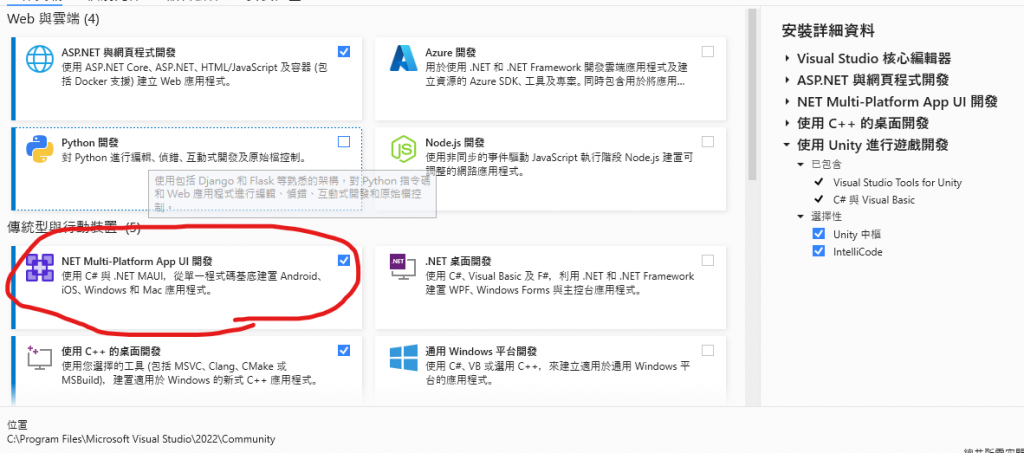This screenshot has height=453, width=1024.
Task: Uncheck the C++ desktop development workload
Action: point(344,351)
